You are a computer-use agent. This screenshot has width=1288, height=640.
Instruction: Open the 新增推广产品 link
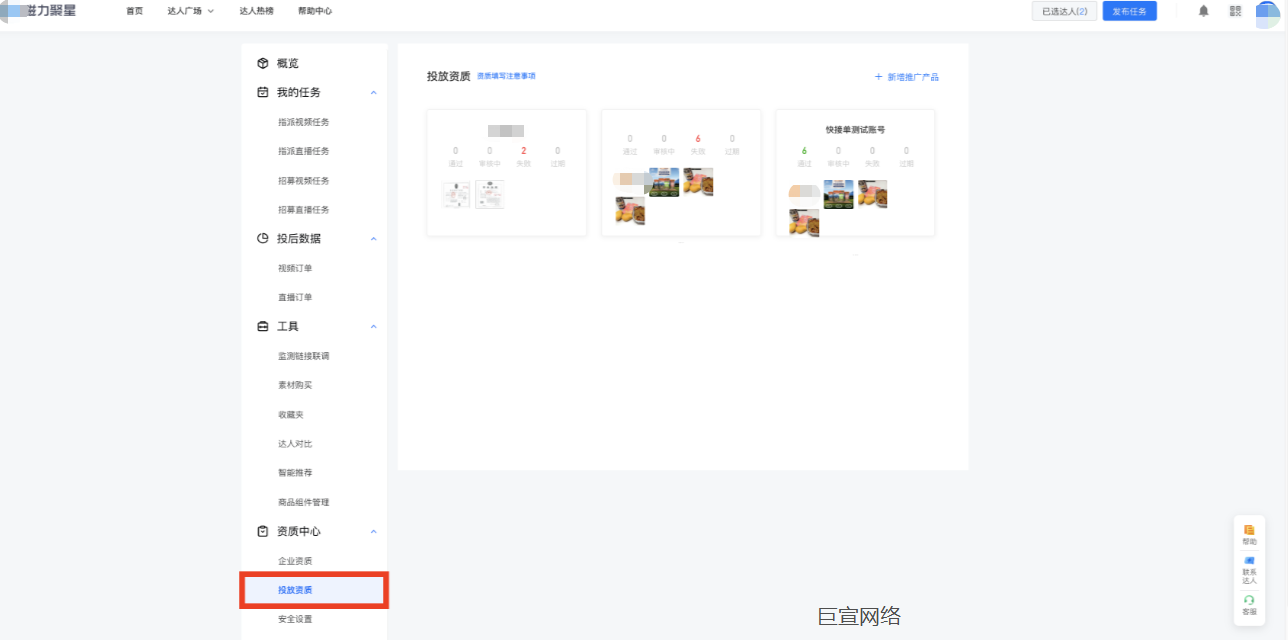(907, 76)
